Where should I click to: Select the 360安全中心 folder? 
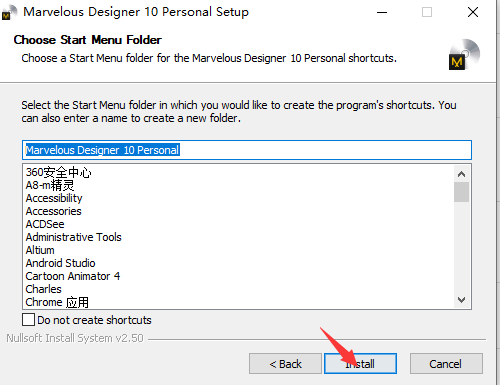pos(58,172)
